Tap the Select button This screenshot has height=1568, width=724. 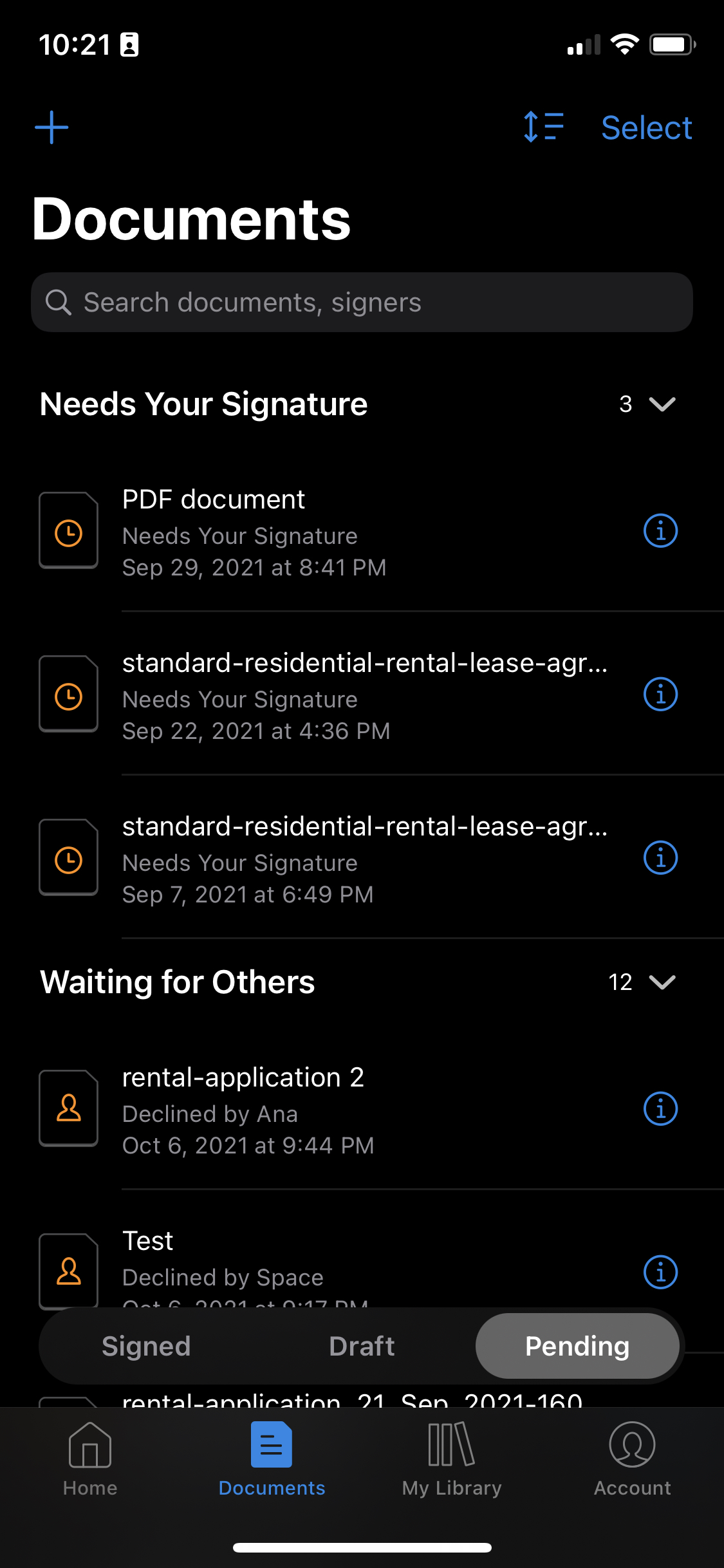point(647,127)
